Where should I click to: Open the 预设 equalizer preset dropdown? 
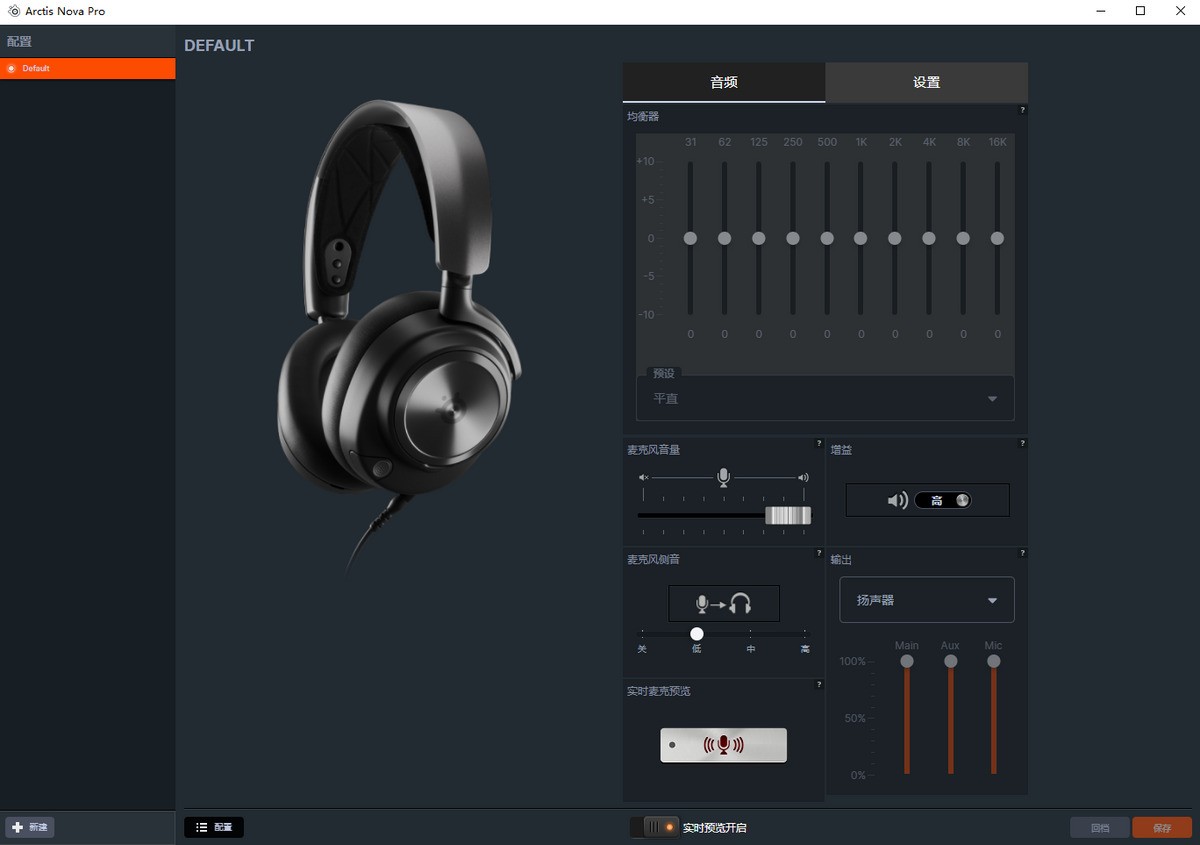(825, 398)
